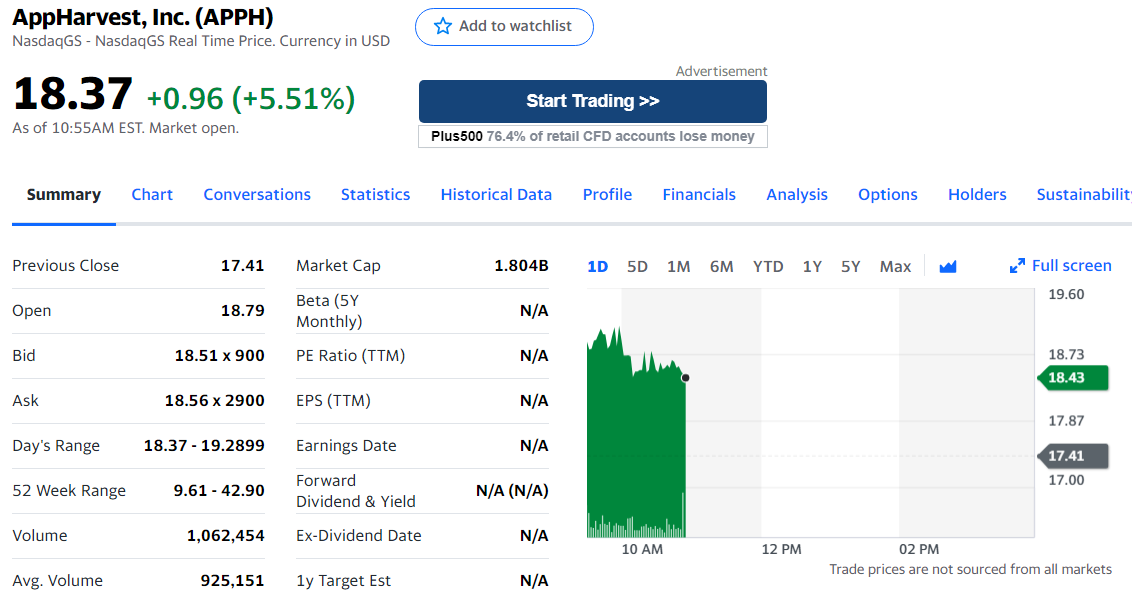View the Financials tab
Screen dimensions: 1132x605
699,195
